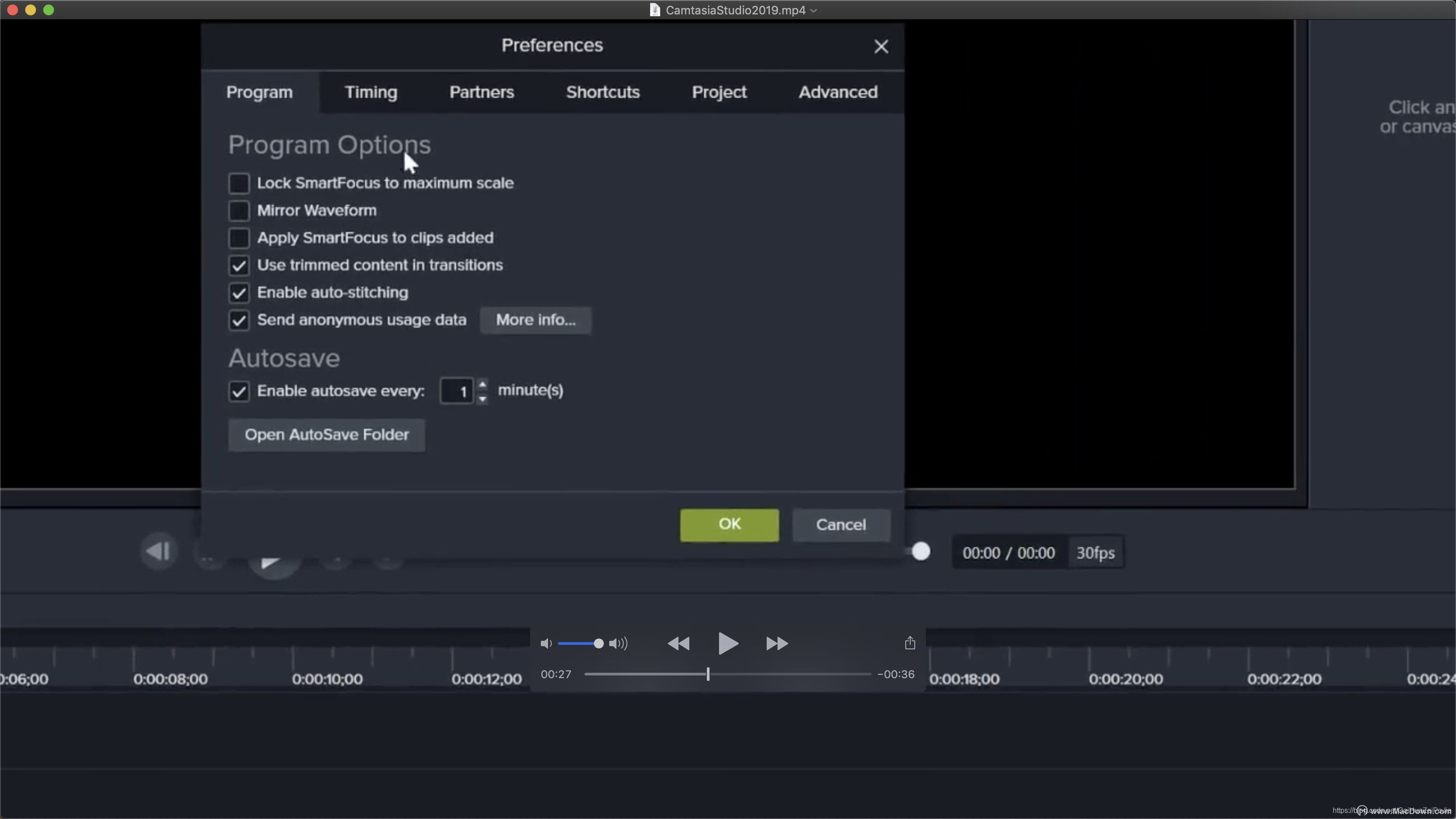Click the fast-forward playback icon

pos(776,643)
